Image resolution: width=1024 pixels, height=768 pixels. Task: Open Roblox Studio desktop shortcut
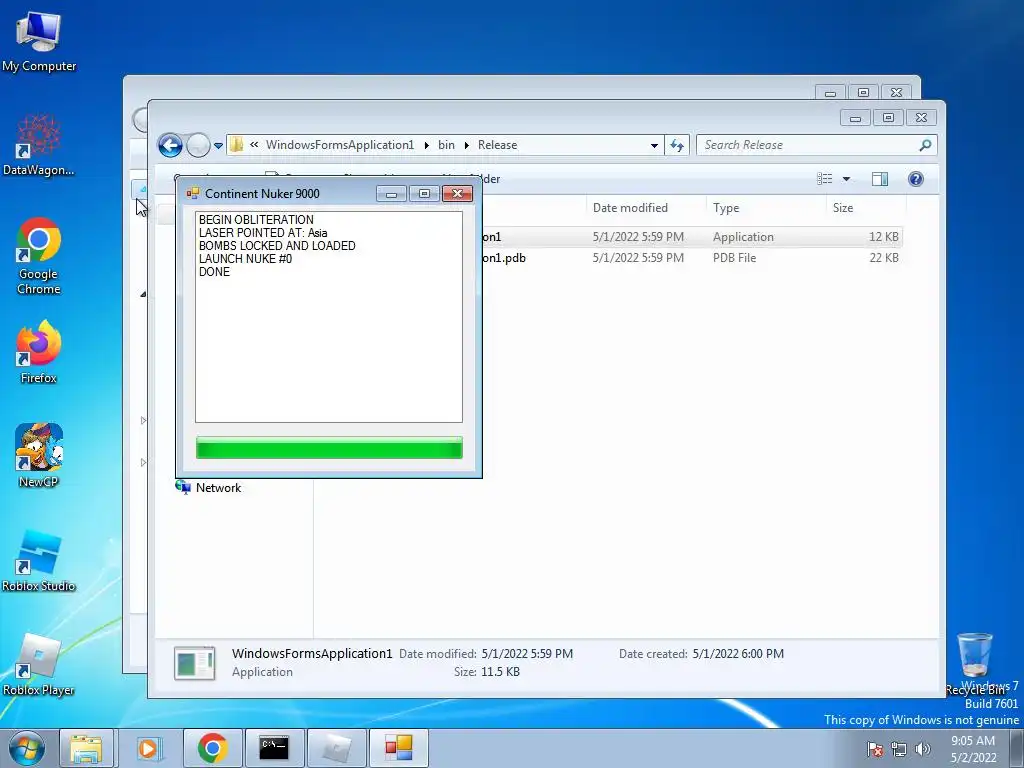tap(39, 560)
